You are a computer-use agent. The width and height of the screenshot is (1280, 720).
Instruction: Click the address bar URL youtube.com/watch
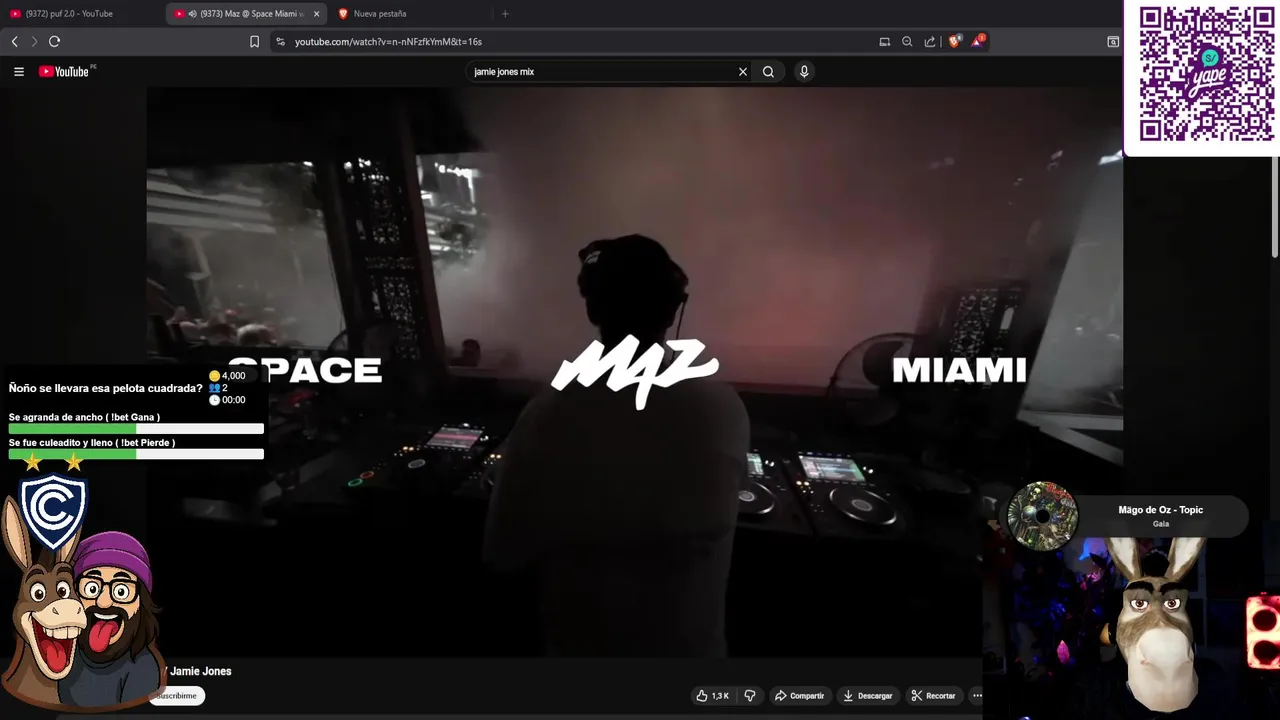click(388, 41)
